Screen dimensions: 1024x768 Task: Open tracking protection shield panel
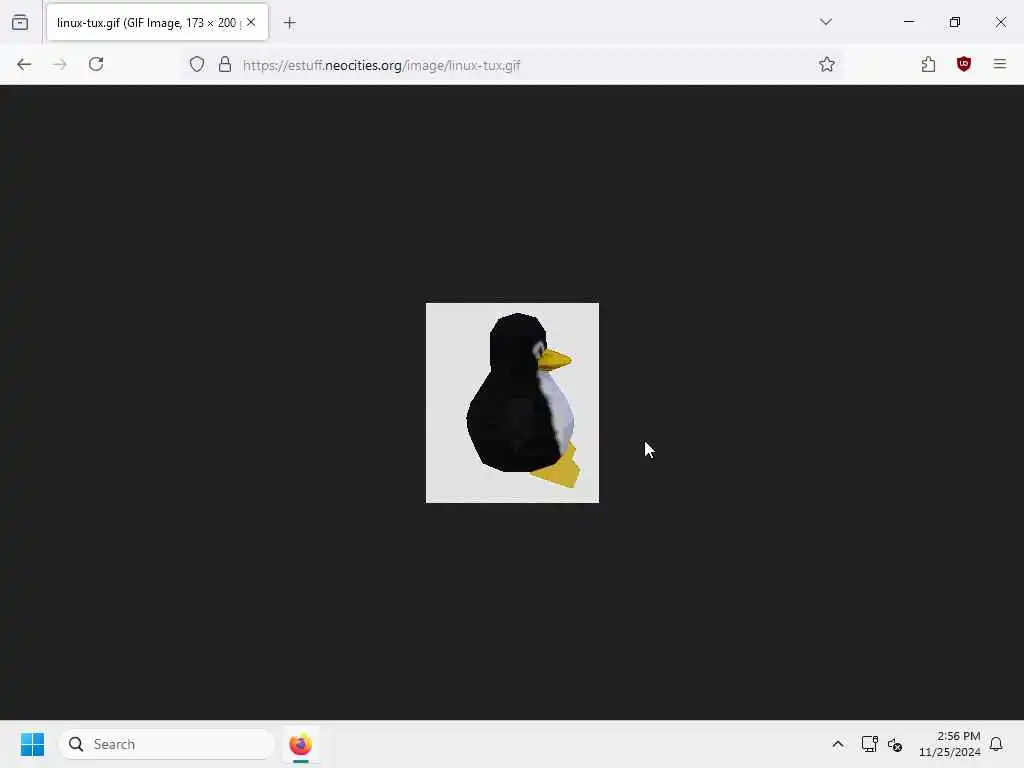[x=197, y=64]
